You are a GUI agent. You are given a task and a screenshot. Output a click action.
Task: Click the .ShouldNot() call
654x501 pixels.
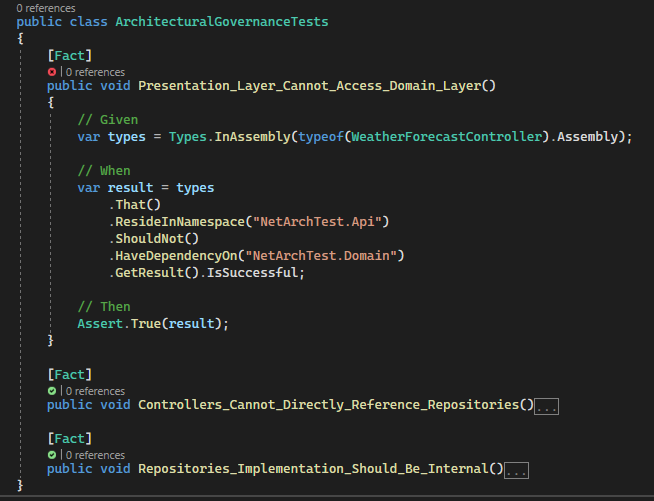click(x=153, y=239)
